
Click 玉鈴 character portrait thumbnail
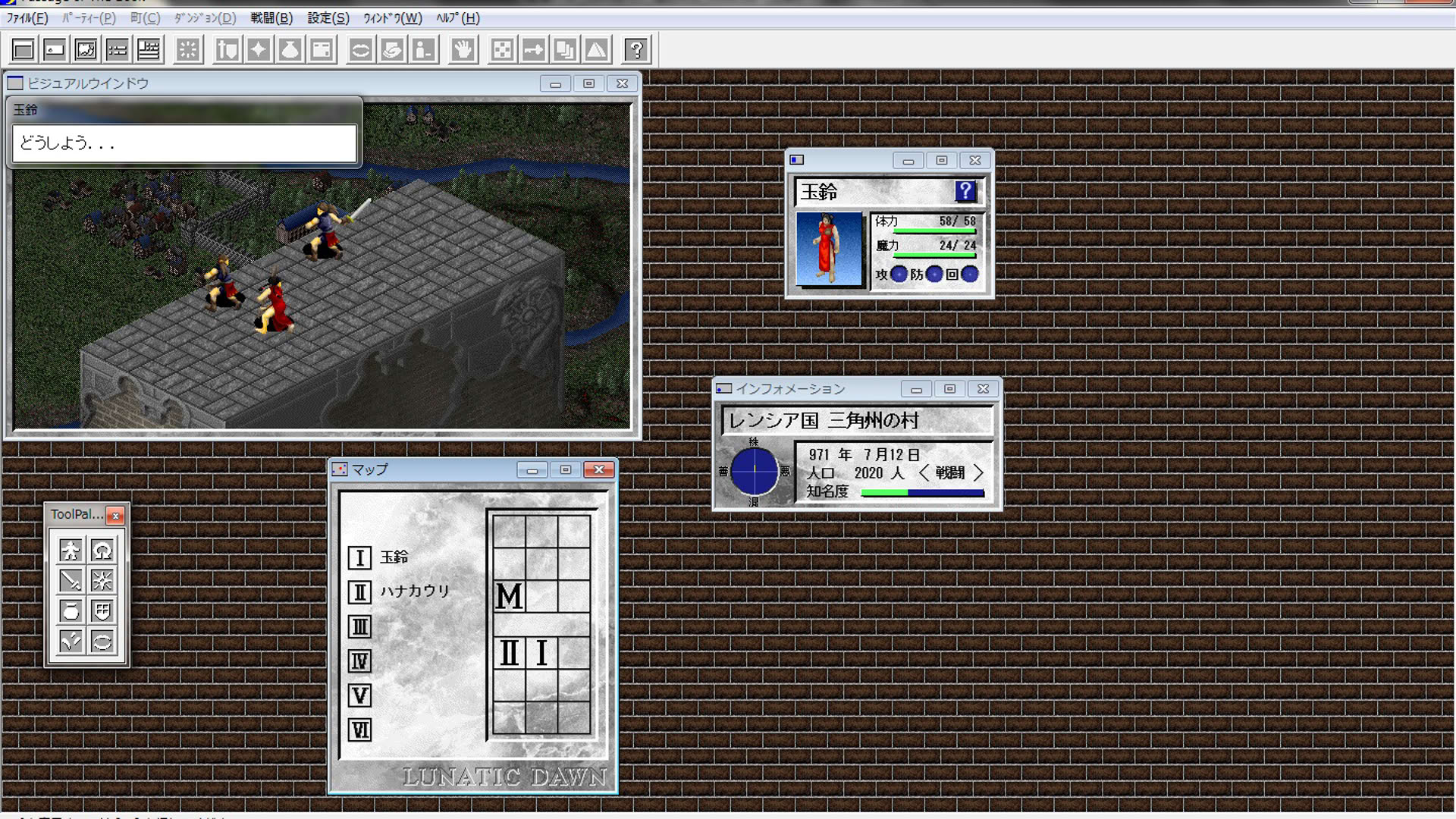pos(829,249)
